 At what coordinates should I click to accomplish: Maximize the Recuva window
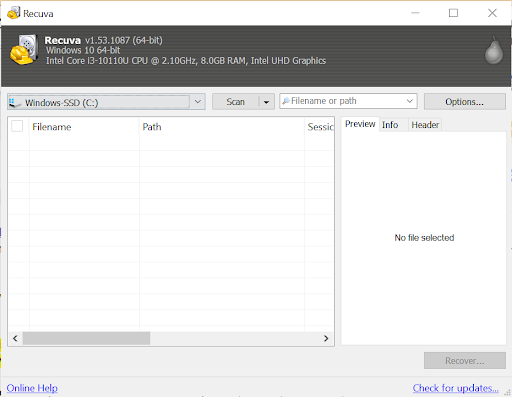pos(453,13)
